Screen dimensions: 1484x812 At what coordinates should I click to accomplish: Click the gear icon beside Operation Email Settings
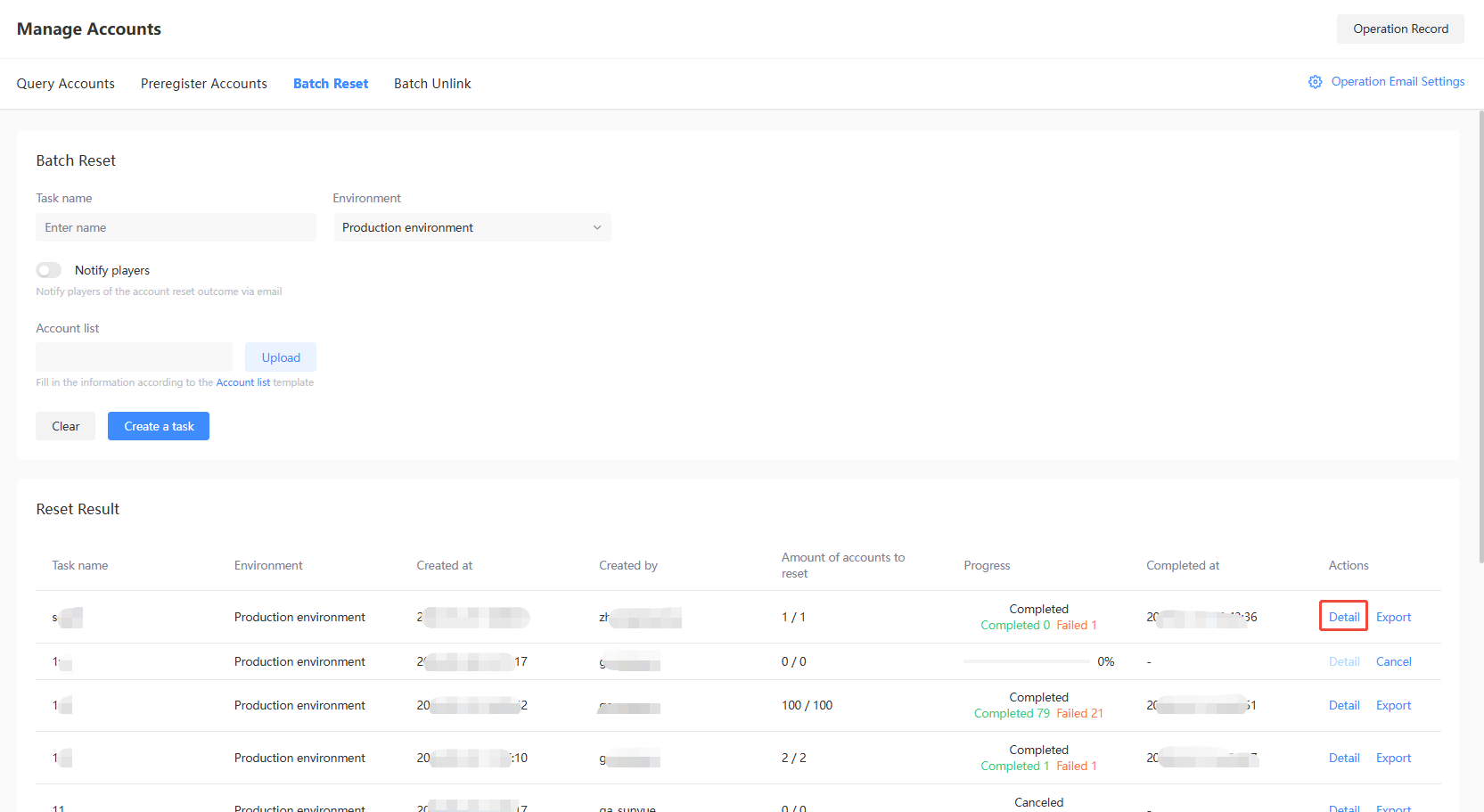[1315, 82]
